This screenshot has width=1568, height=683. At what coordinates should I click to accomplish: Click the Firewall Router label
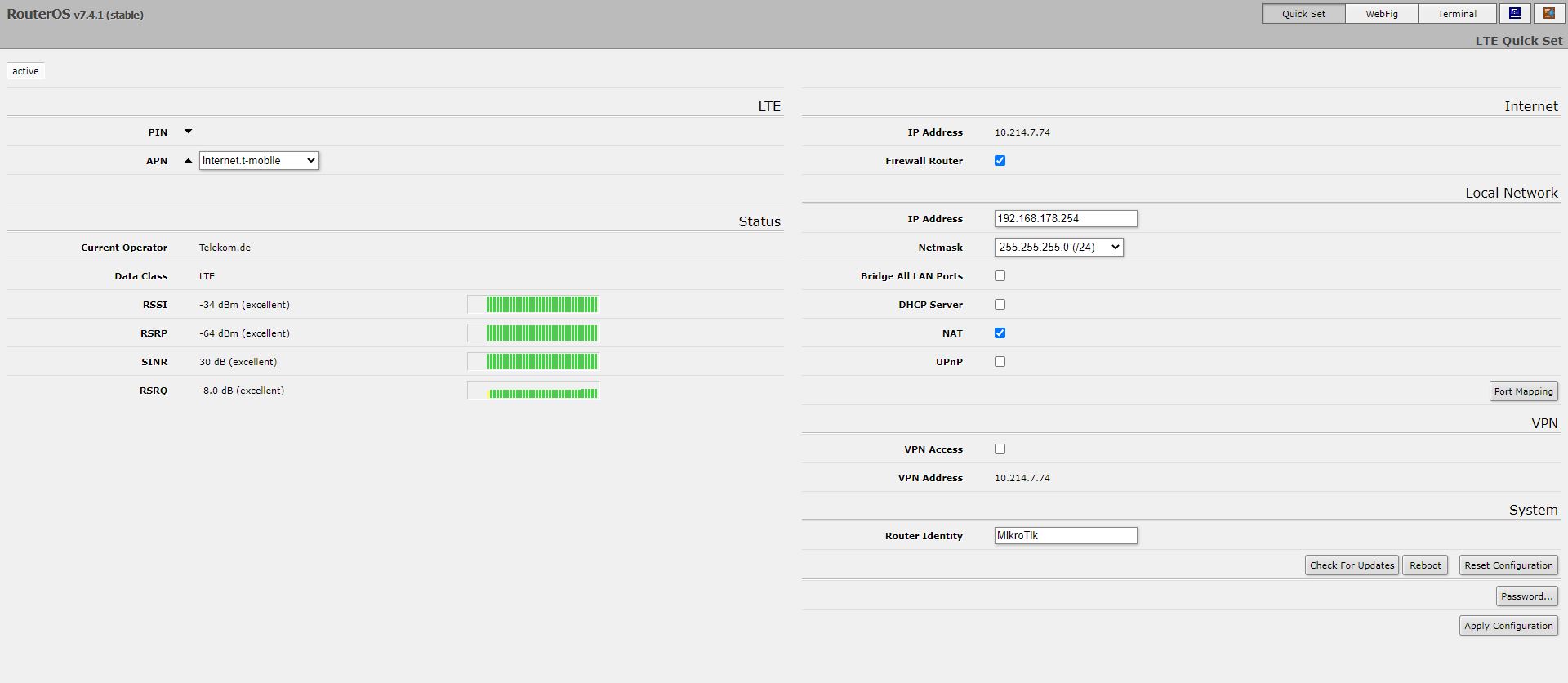tap(924, 161)
